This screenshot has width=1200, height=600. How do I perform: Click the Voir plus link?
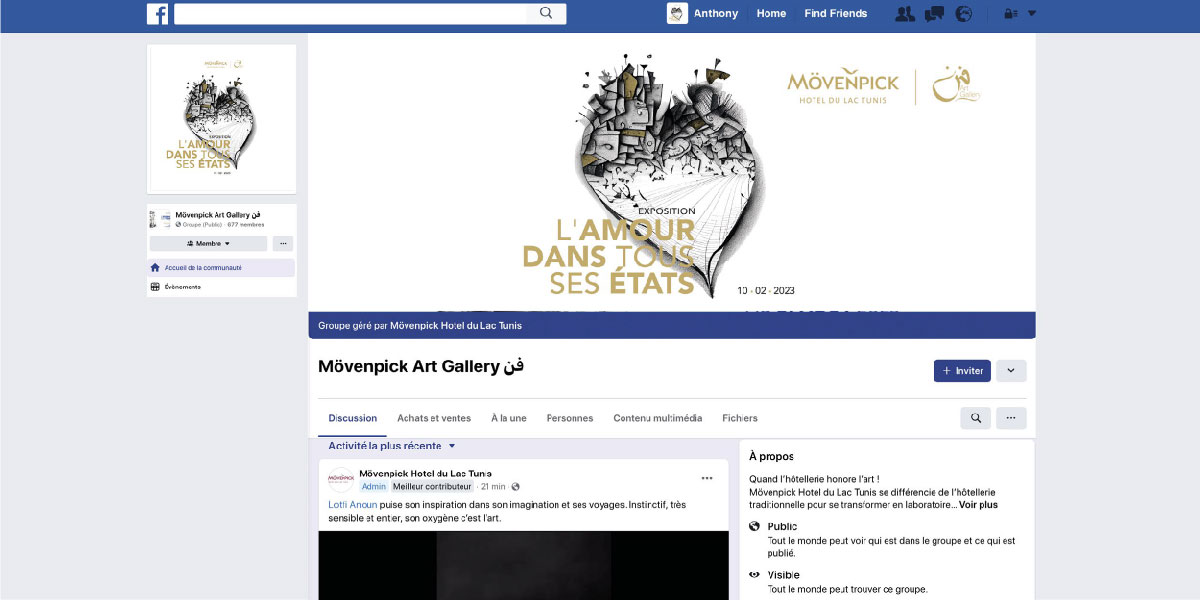[978, 505]
